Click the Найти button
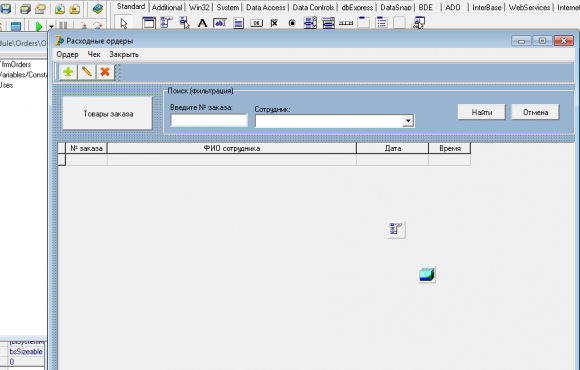This screenshot has height=370, width=580. pyautogui.click(x=482, y=112)
